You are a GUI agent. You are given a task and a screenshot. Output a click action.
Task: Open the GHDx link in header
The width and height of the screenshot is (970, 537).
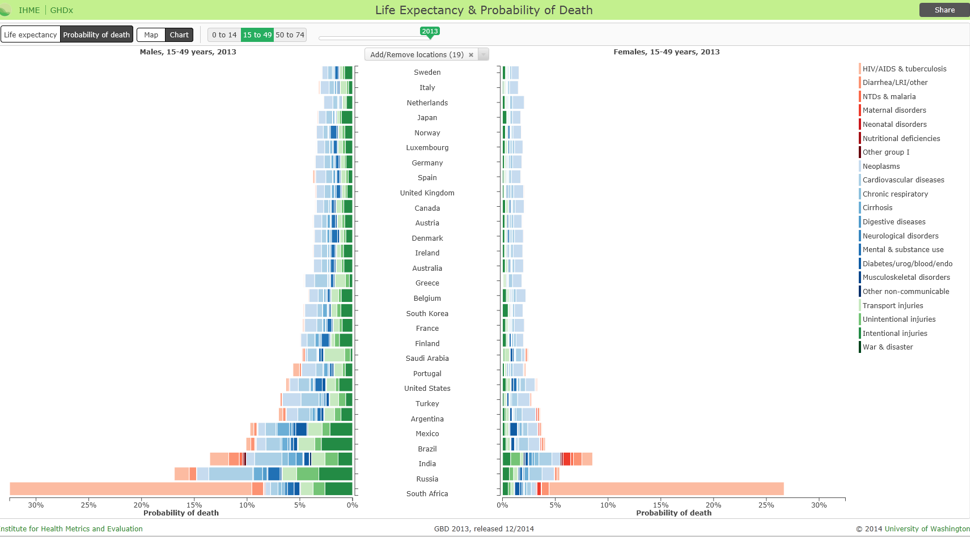coord(61,10)
